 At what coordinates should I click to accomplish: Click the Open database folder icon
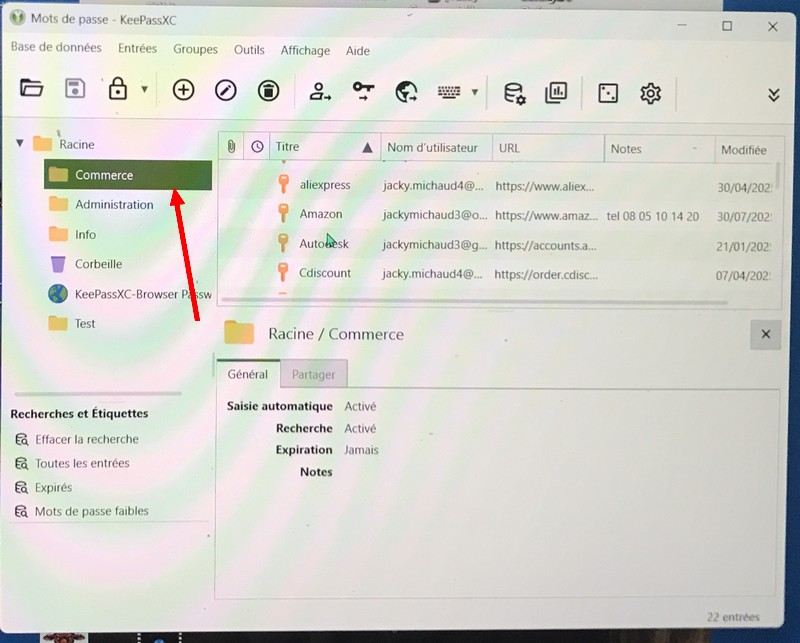tap(32, 90)
